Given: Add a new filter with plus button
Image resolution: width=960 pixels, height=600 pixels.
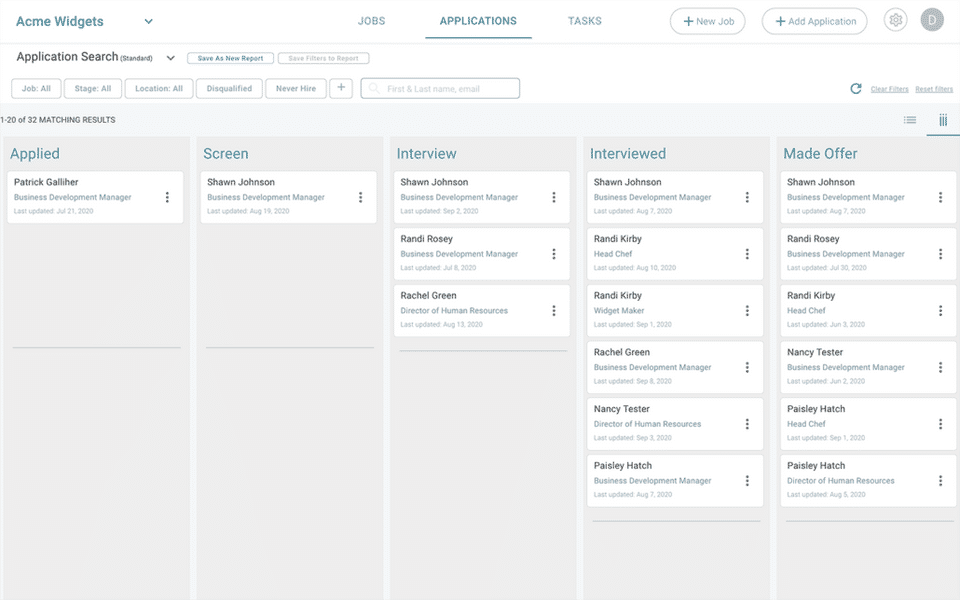Looking at the screenshot, I should coord(341,88).
